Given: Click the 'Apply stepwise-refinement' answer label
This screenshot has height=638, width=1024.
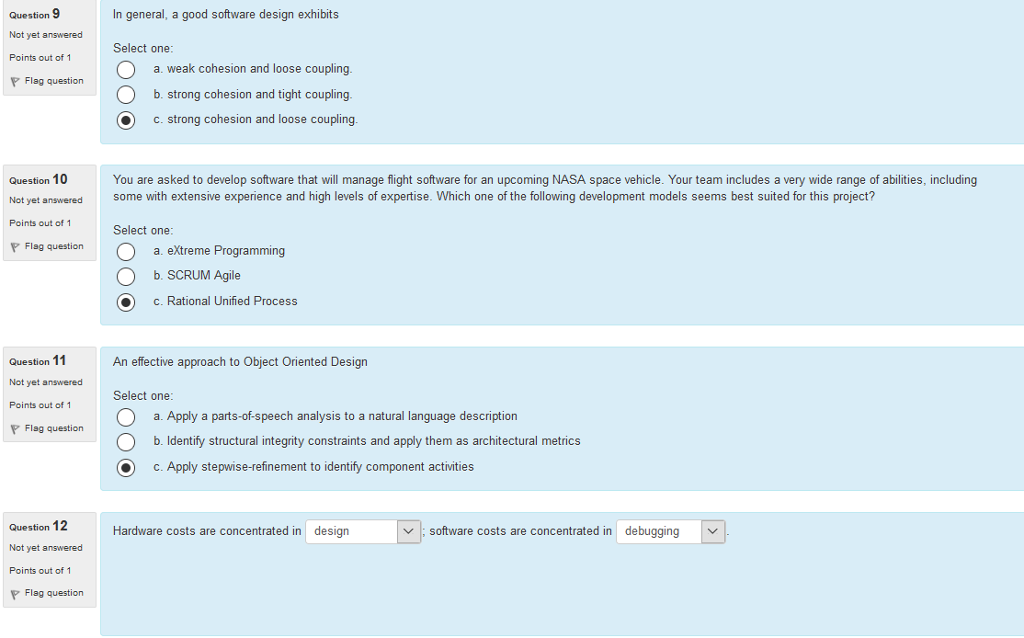Looking at the screenshot, I should click(313, 467).
